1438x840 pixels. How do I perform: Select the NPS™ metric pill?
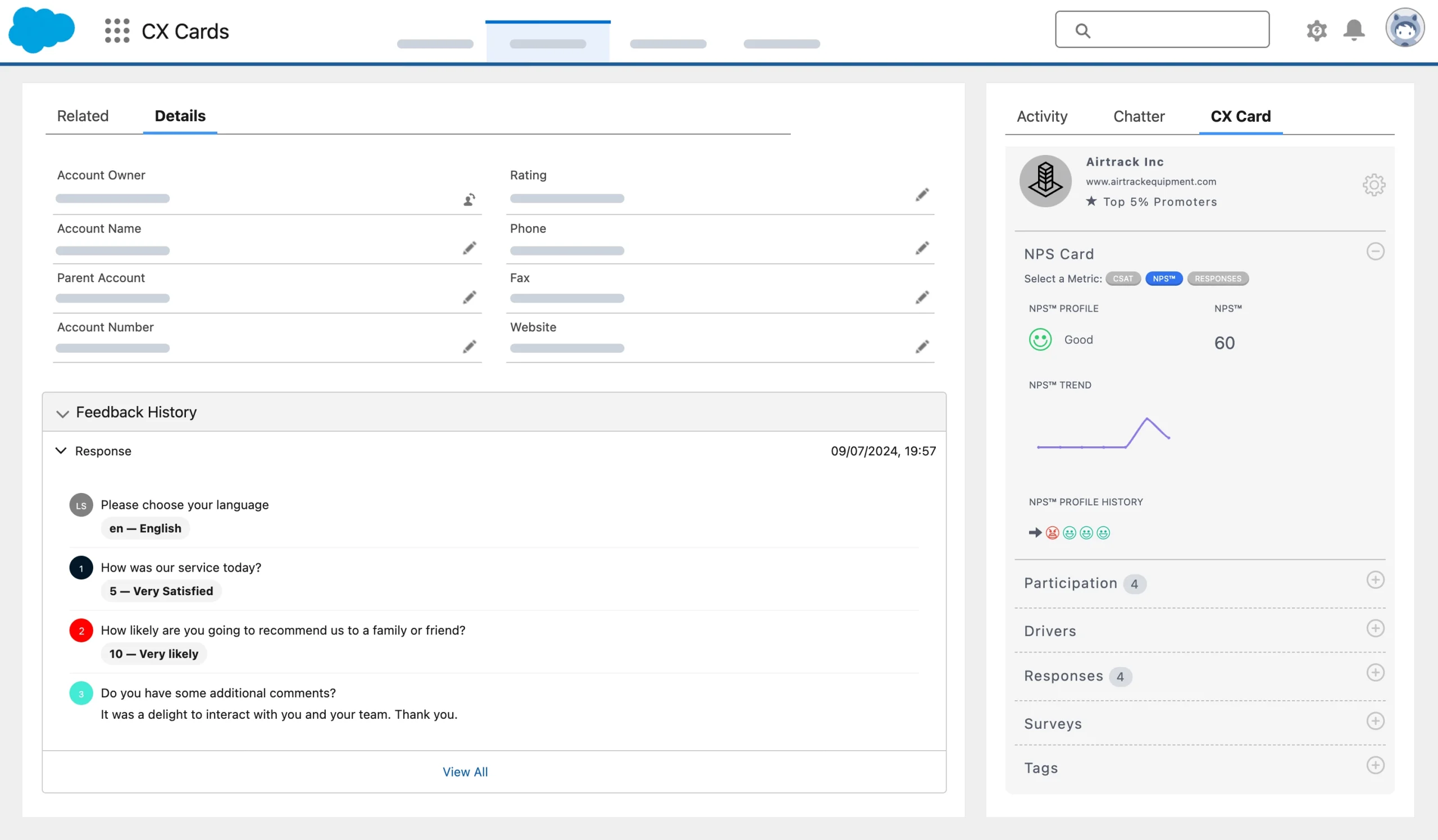click(1163, 279)
